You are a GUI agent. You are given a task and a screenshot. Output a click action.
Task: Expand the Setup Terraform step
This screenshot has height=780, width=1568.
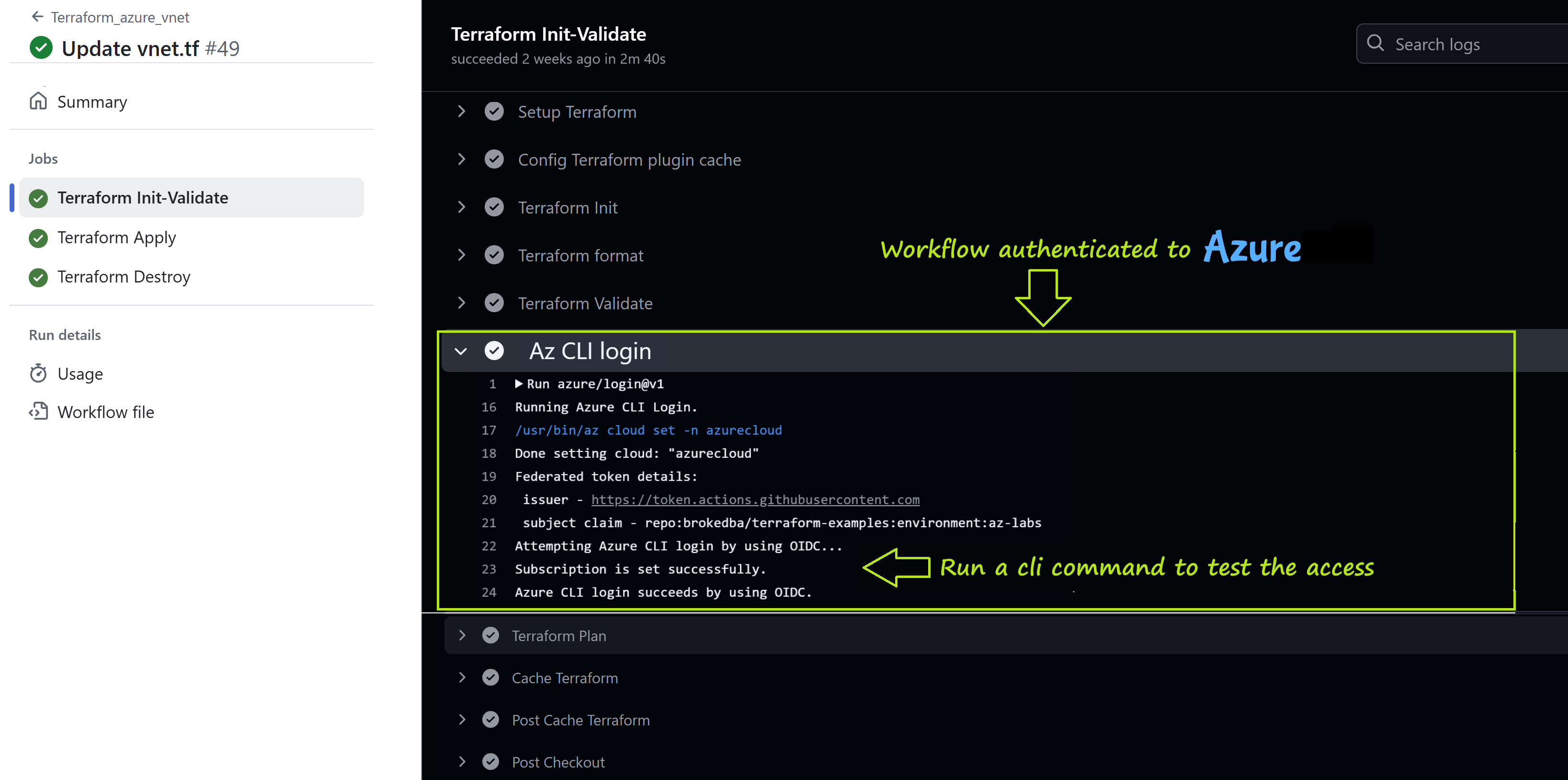point(461,112)
